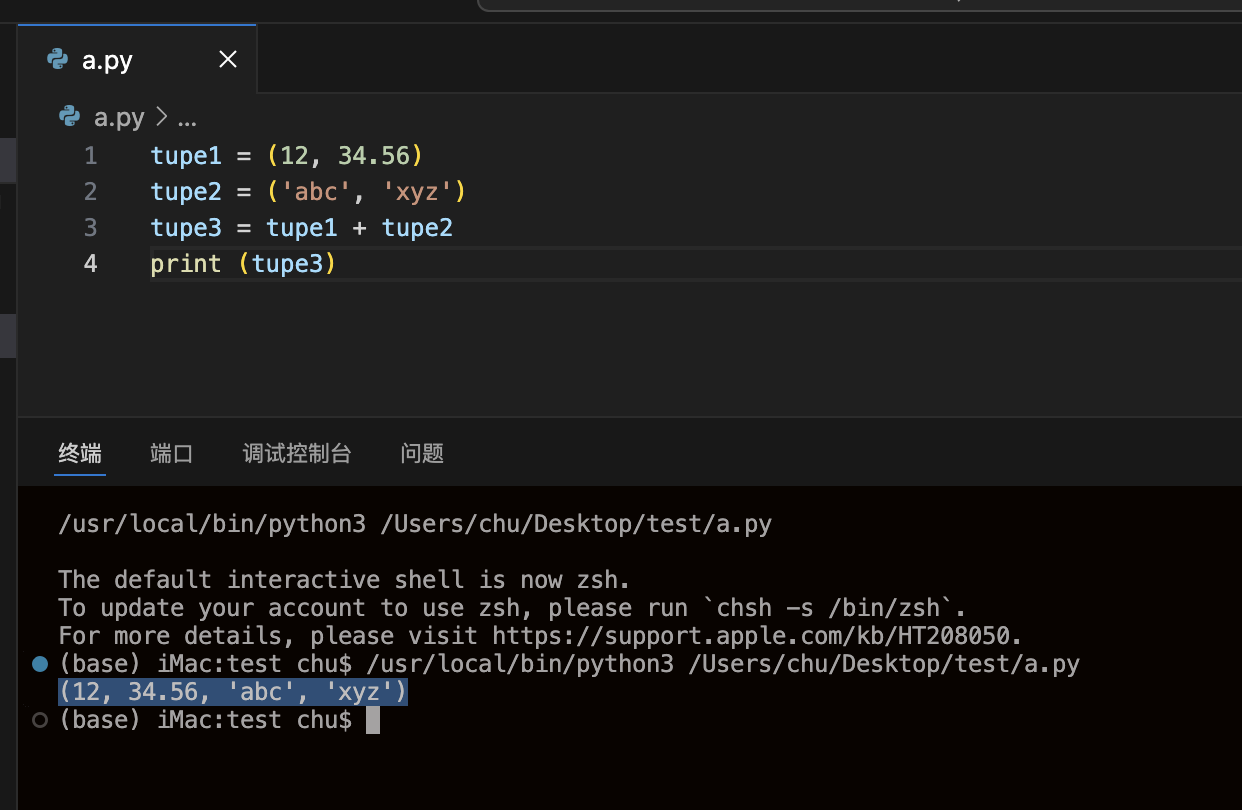Select line 3 via its line number
Viewport: 1242px width, 810px height.
click(91, 227)
